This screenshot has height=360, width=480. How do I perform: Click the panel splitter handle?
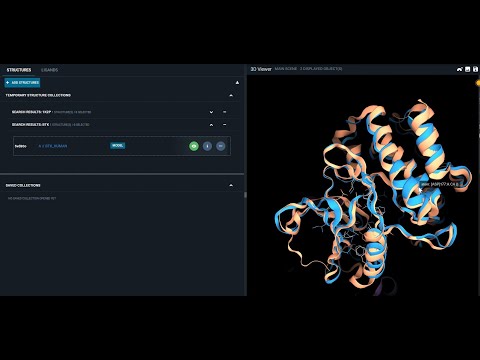(245, 195)
